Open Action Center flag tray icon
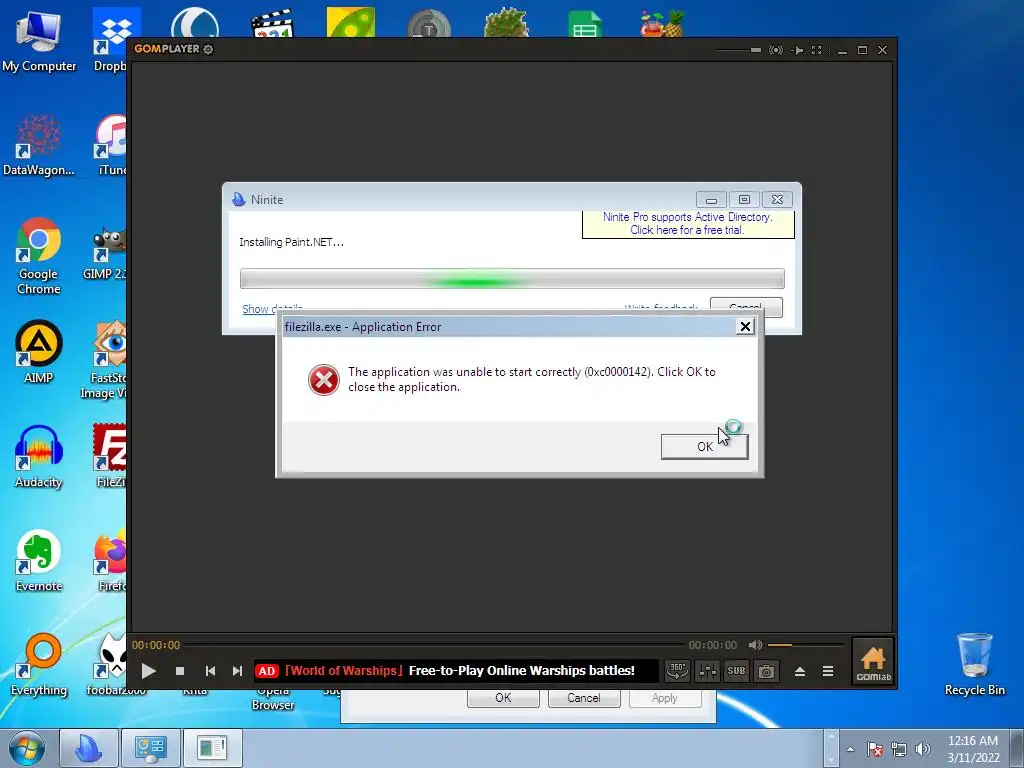The image size is (1024, 768). (875, 749)
